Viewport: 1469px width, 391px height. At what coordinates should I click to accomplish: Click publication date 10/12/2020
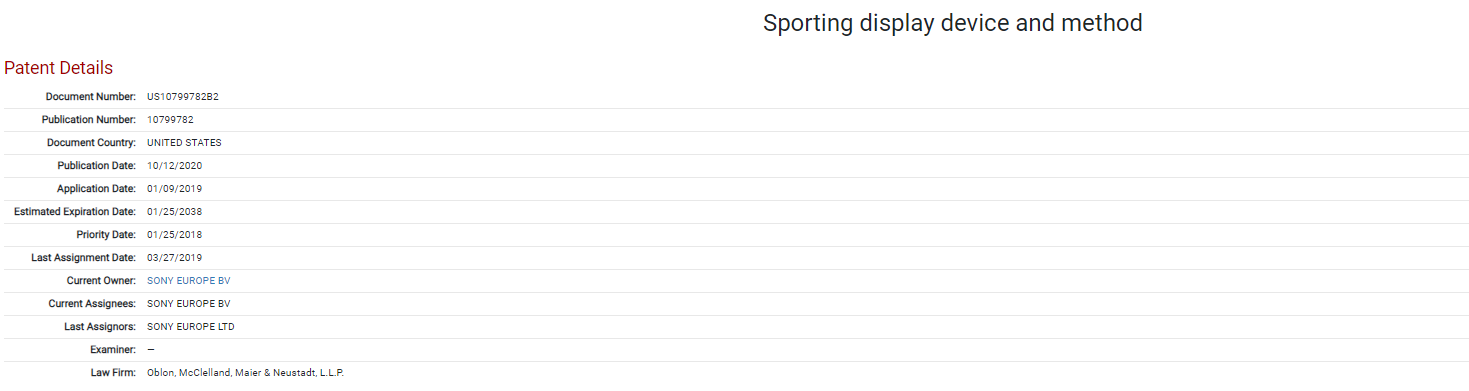click(174, 166)
